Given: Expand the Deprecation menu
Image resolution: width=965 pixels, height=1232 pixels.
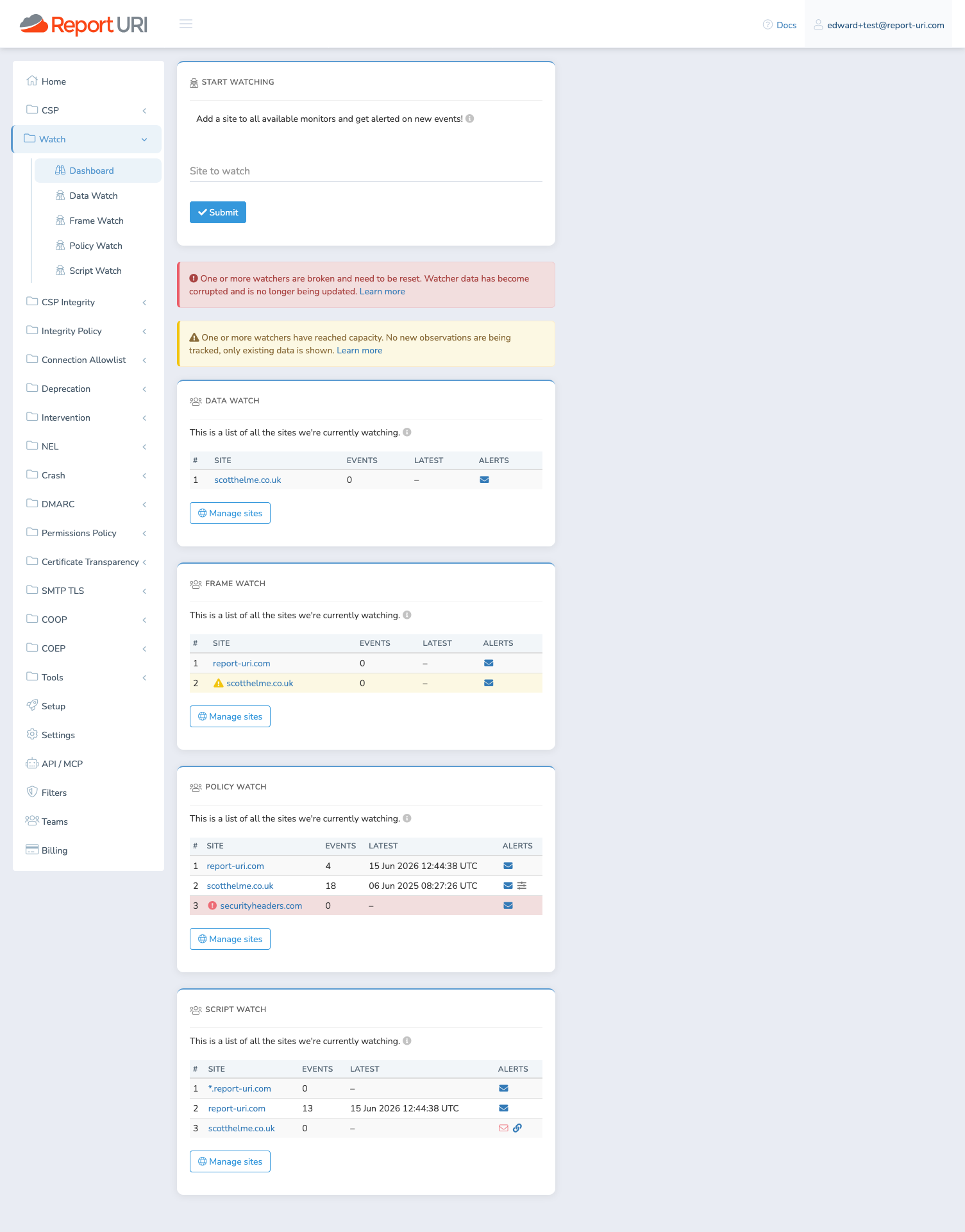Looking at the screenshot, I should coord(88,389).
